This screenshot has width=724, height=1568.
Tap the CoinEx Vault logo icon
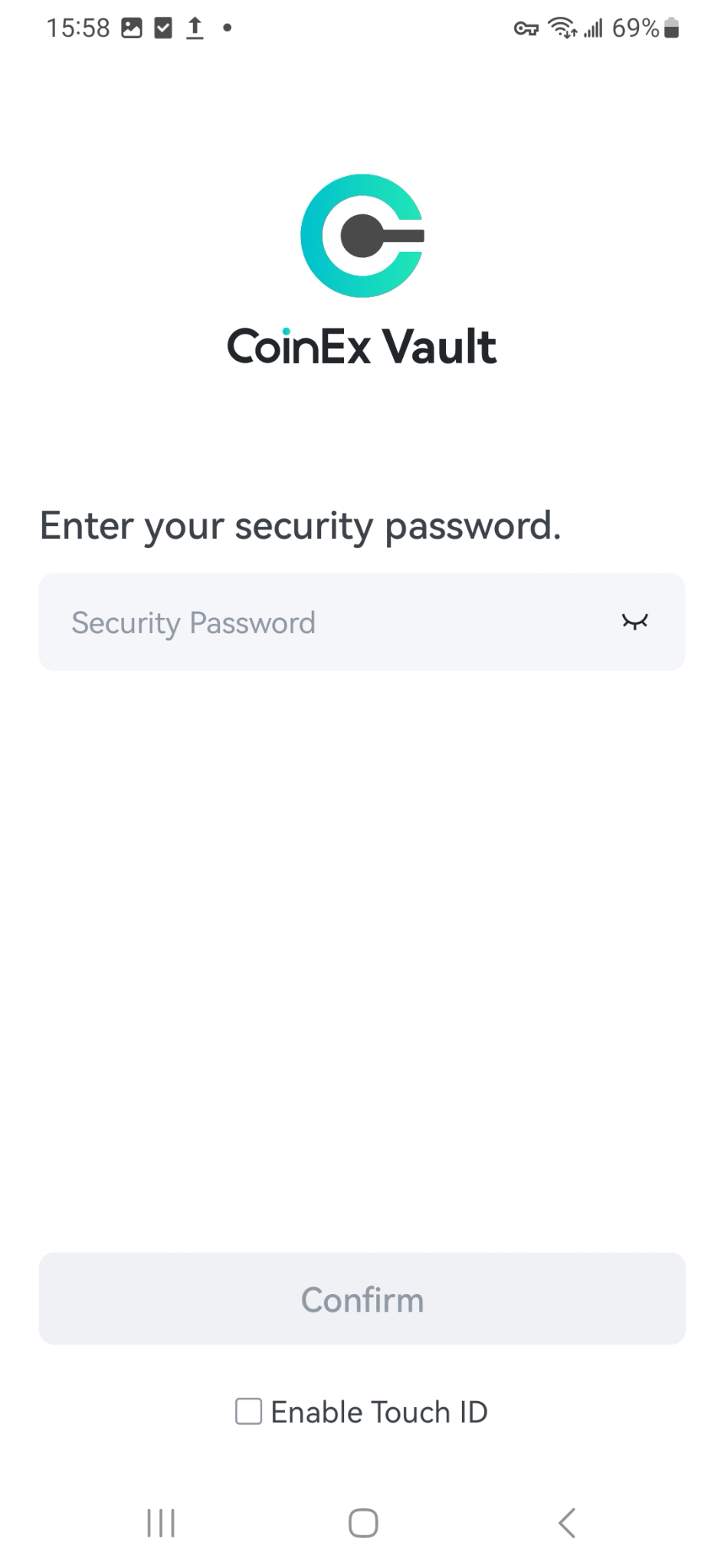(362, 236)
